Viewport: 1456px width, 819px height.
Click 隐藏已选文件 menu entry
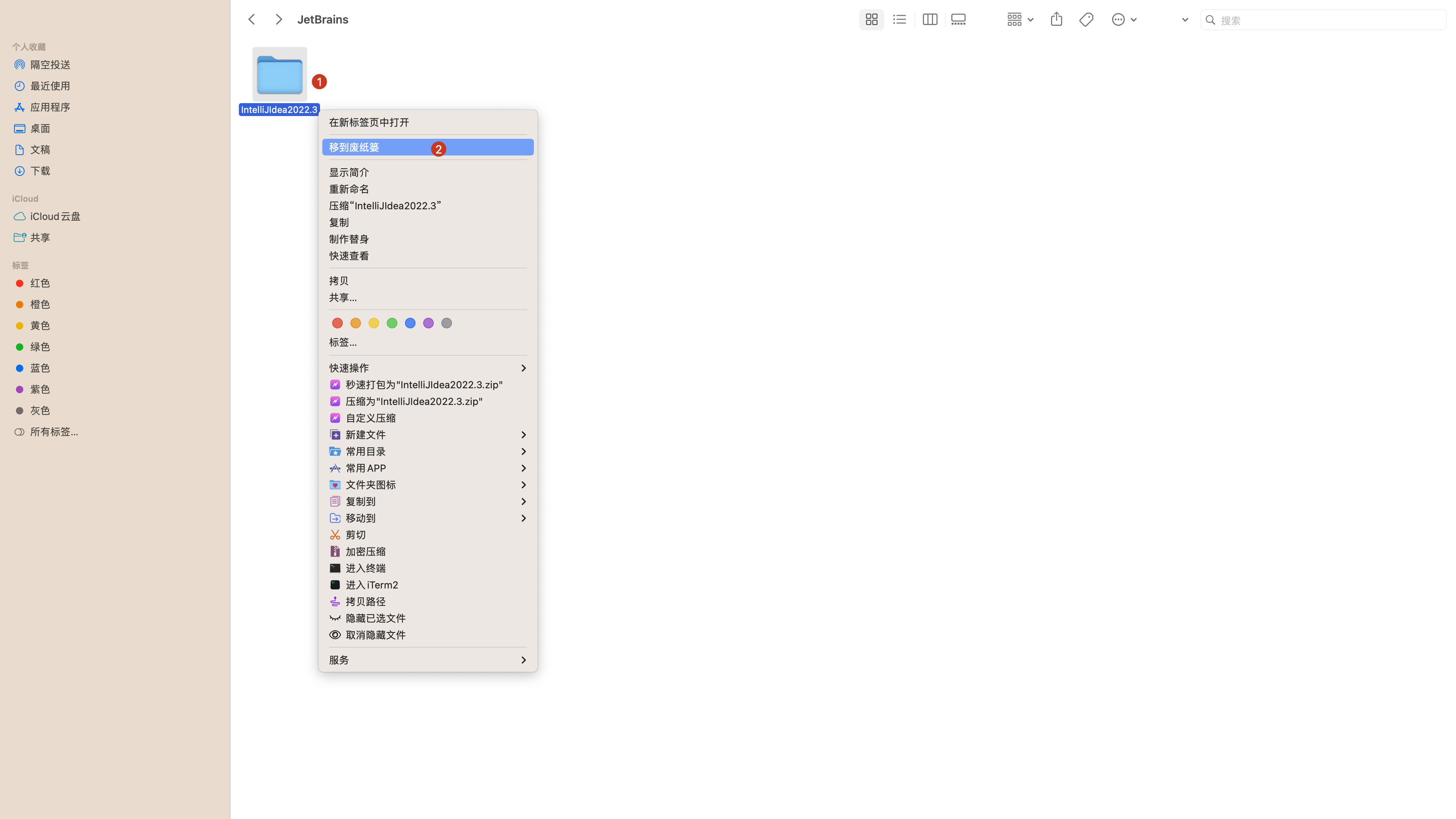[x=428, y=618]
